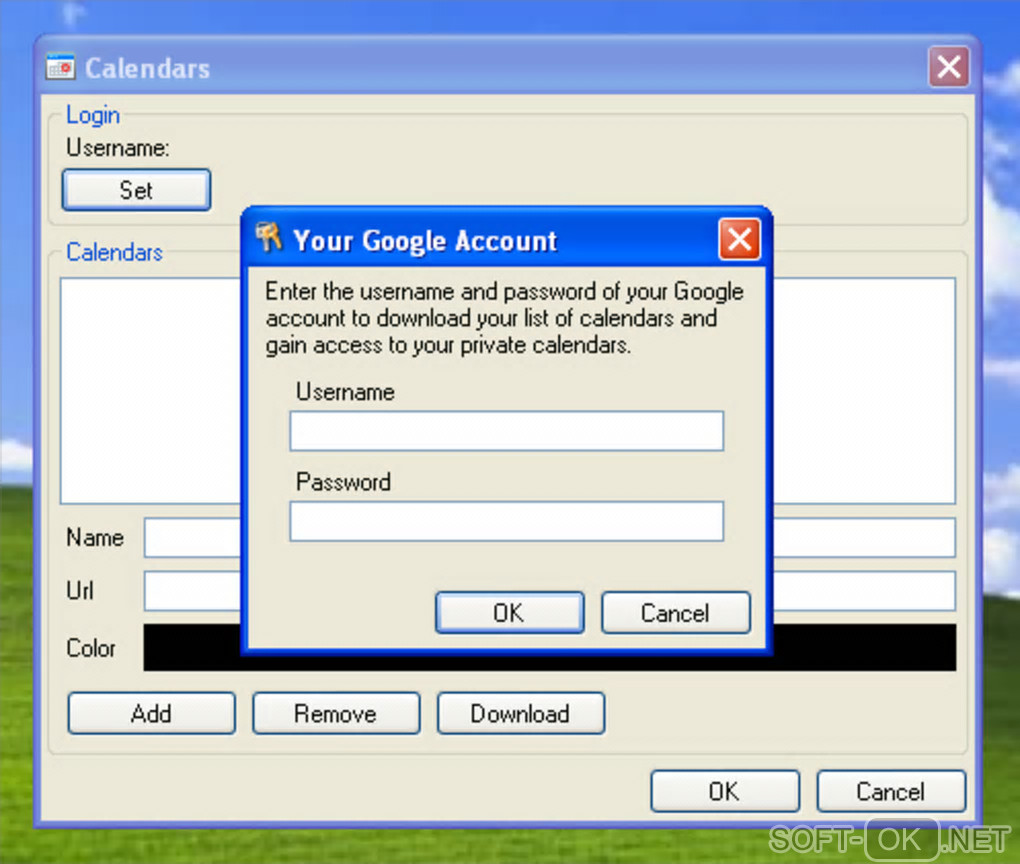Click the 'Login' group heading
This screenshot has height=864, width=1020.
[x=93, y=115]
